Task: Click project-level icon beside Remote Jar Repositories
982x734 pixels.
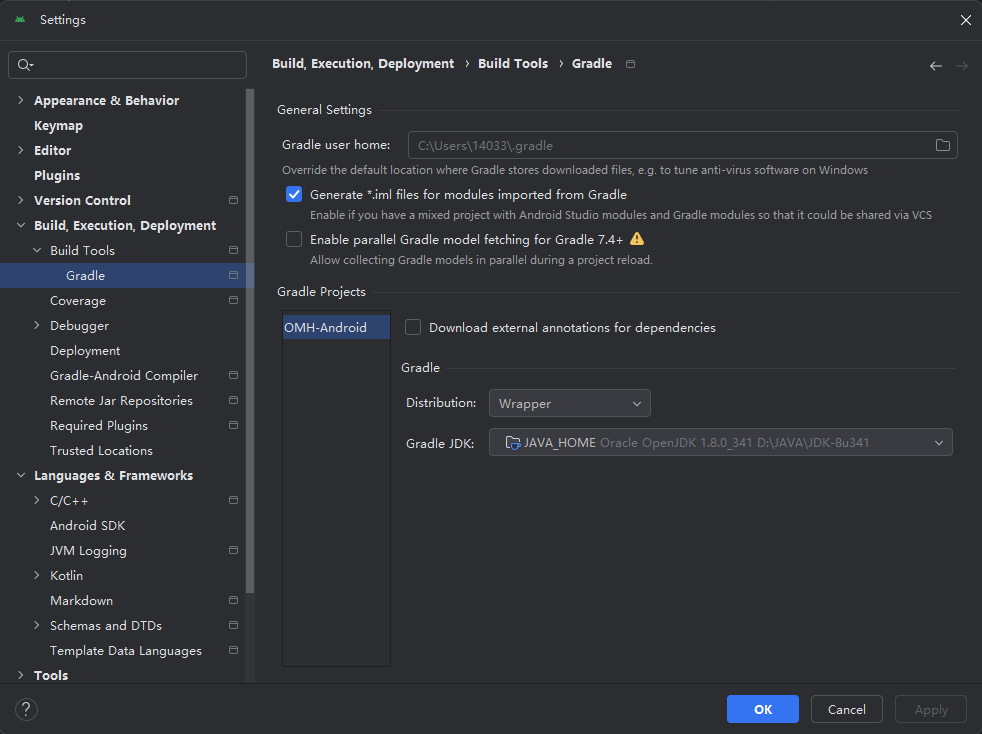Action: [234, 400]
